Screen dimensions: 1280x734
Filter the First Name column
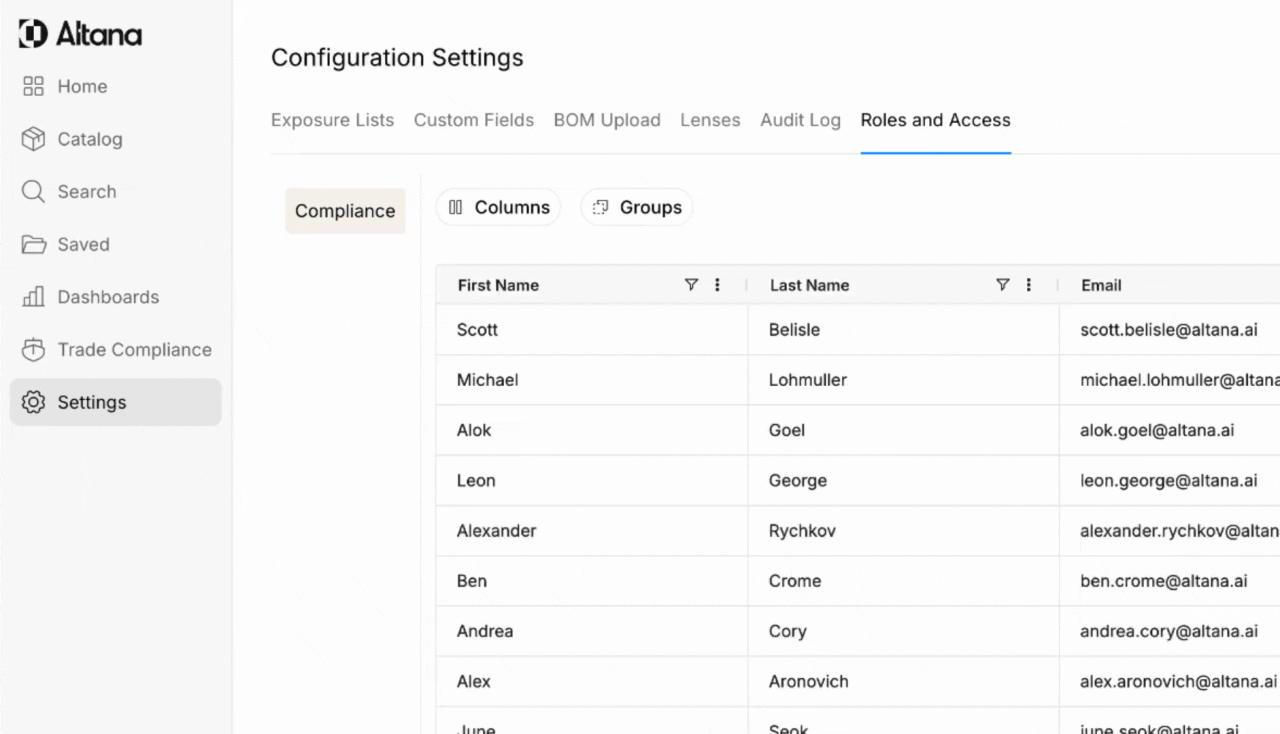coord(690,285)
